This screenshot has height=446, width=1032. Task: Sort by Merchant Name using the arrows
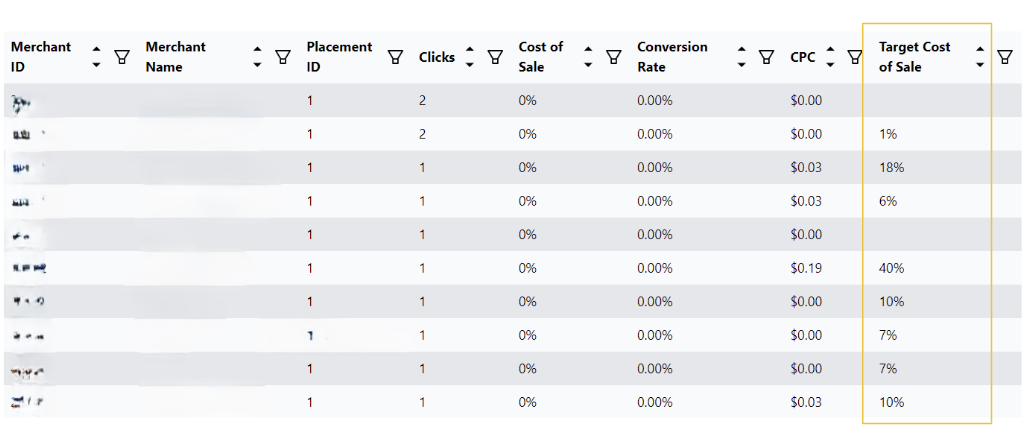click(x=257, y=57)
